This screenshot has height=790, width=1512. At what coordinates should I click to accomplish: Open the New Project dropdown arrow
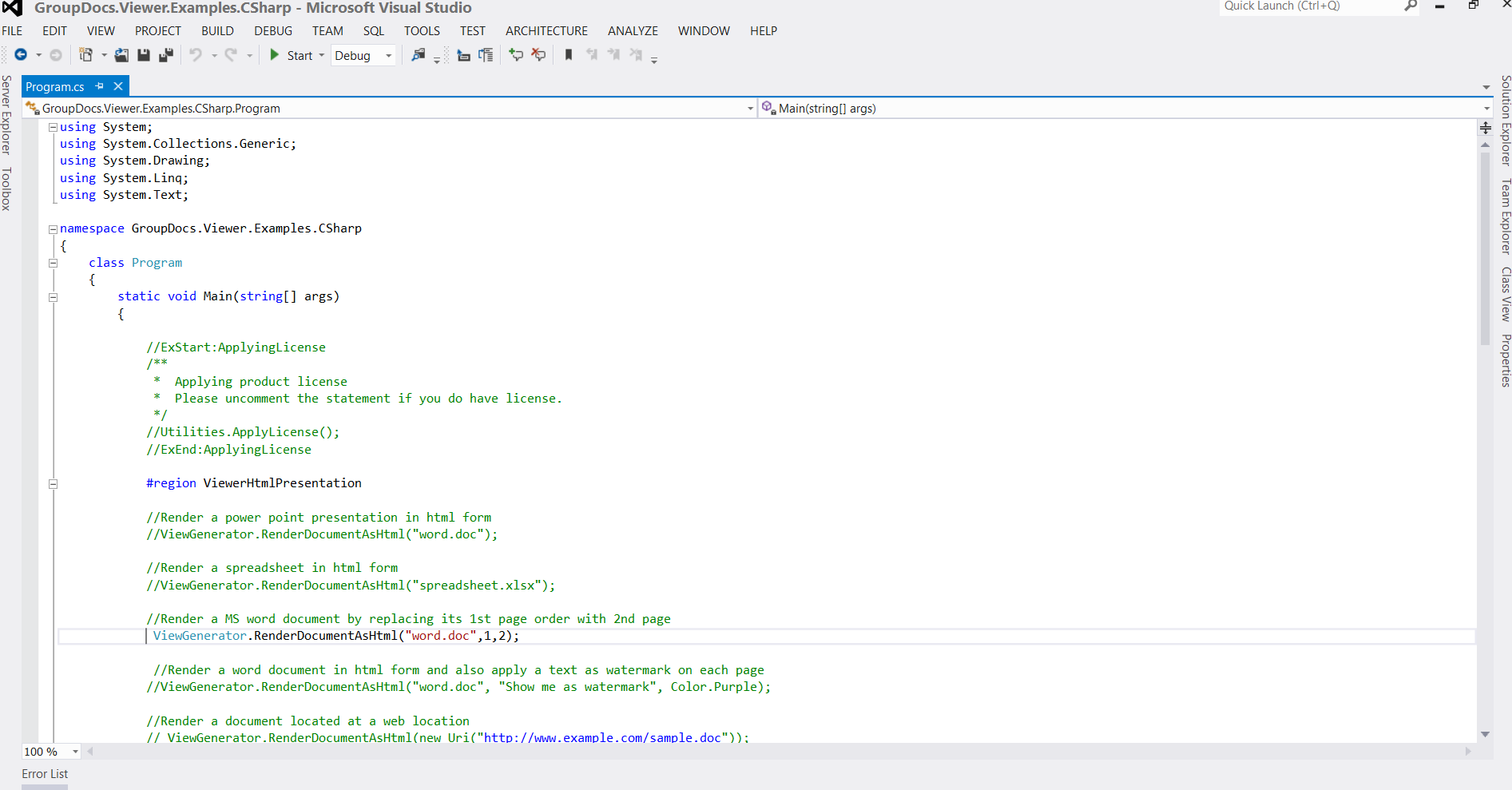tap(104, 55)
